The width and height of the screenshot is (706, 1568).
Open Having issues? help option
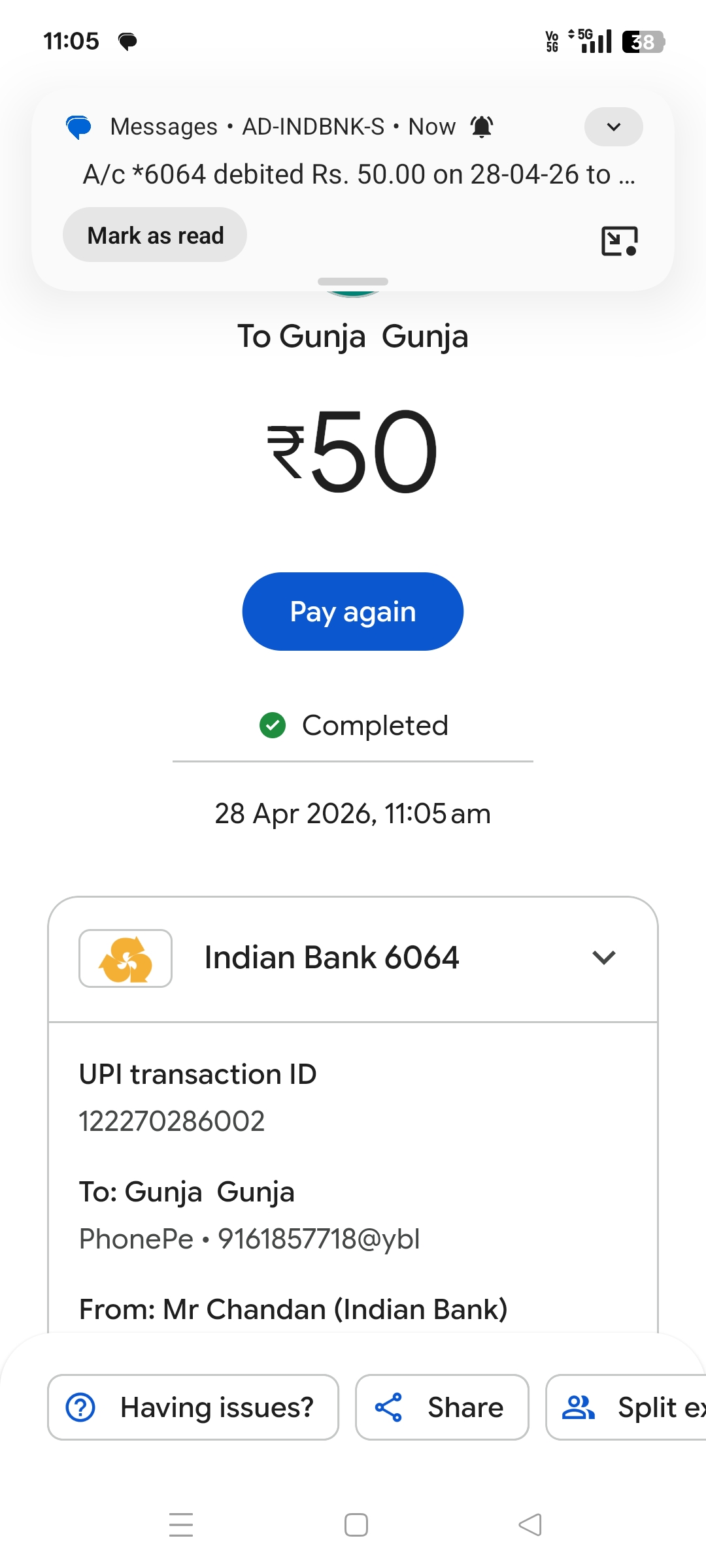click(x=193, y=1407)
